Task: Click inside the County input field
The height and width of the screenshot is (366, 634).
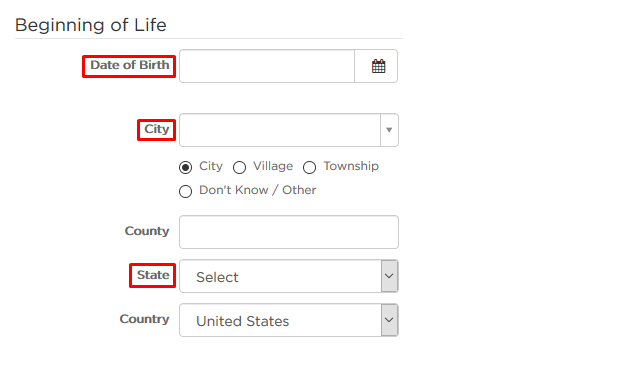Action: tap(289, 232)
